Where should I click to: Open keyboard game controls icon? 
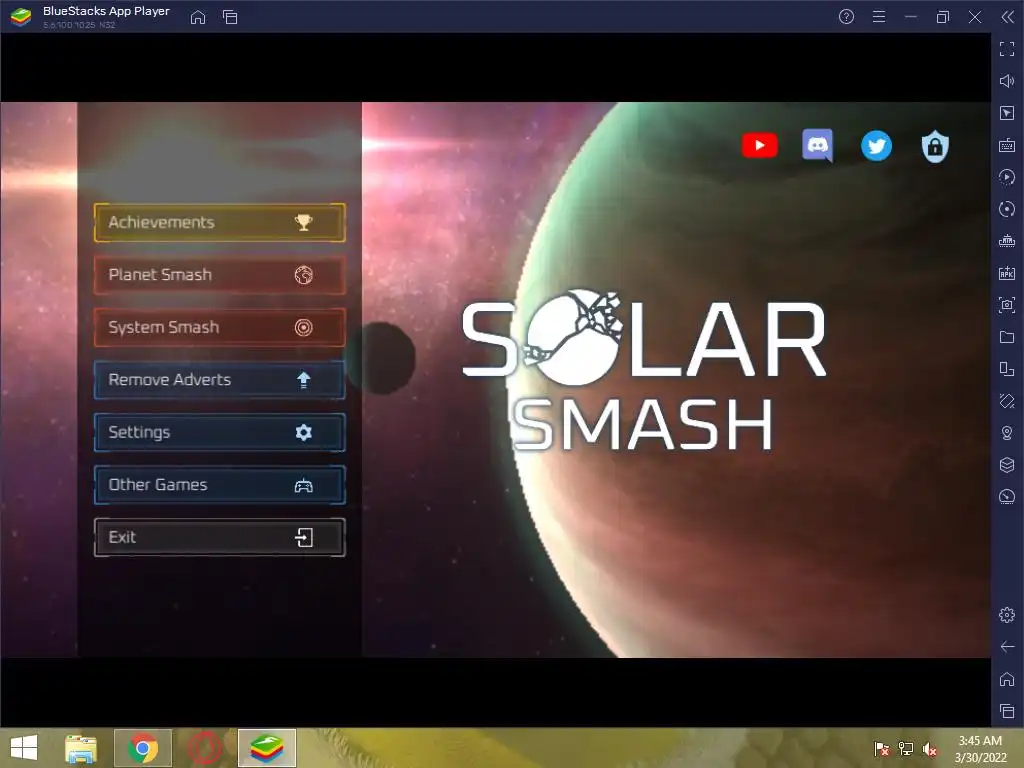1007,145
